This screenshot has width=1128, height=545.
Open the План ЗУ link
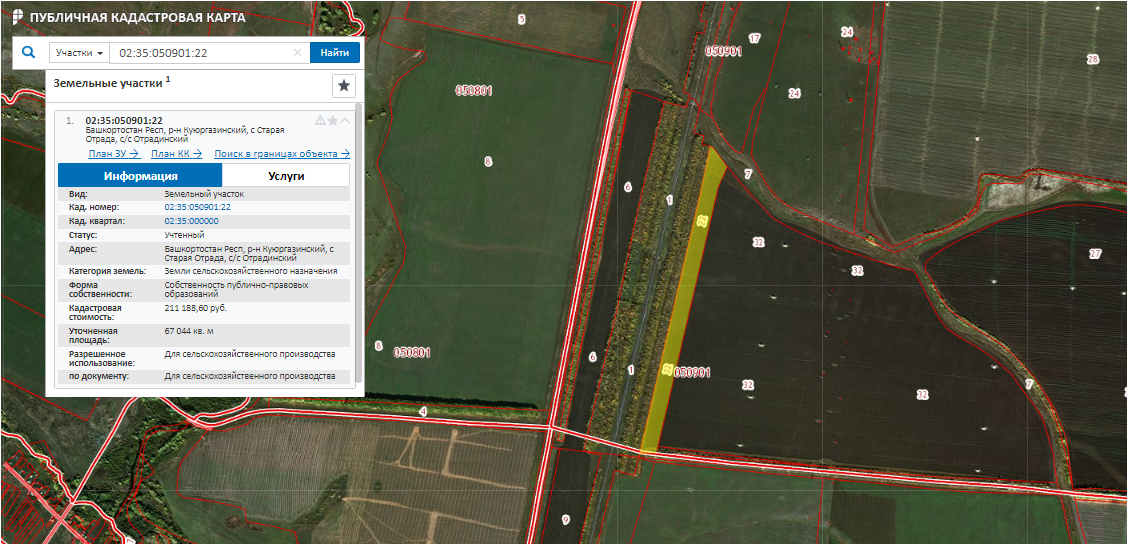[113, 153]
